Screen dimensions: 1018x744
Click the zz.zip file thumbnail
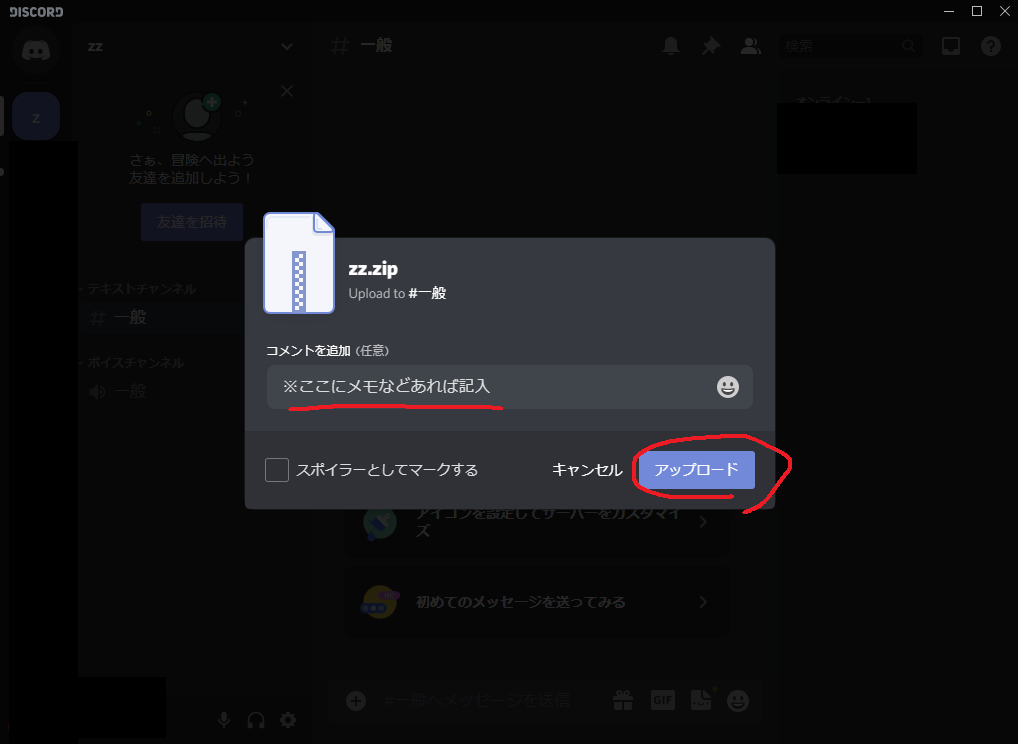click(x=299, y=263)
